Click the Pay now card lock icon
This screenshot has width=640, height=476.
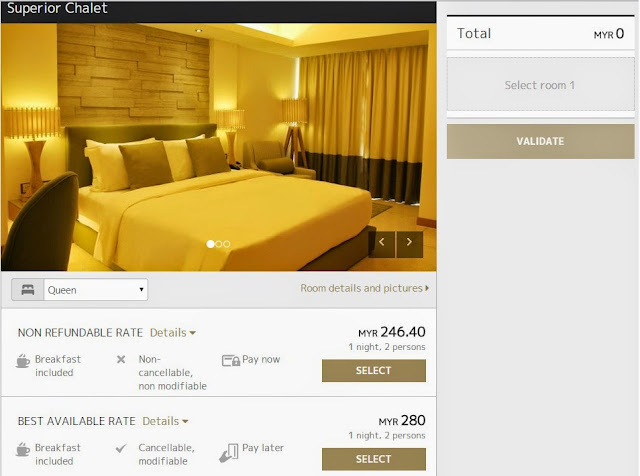[231, 360]
